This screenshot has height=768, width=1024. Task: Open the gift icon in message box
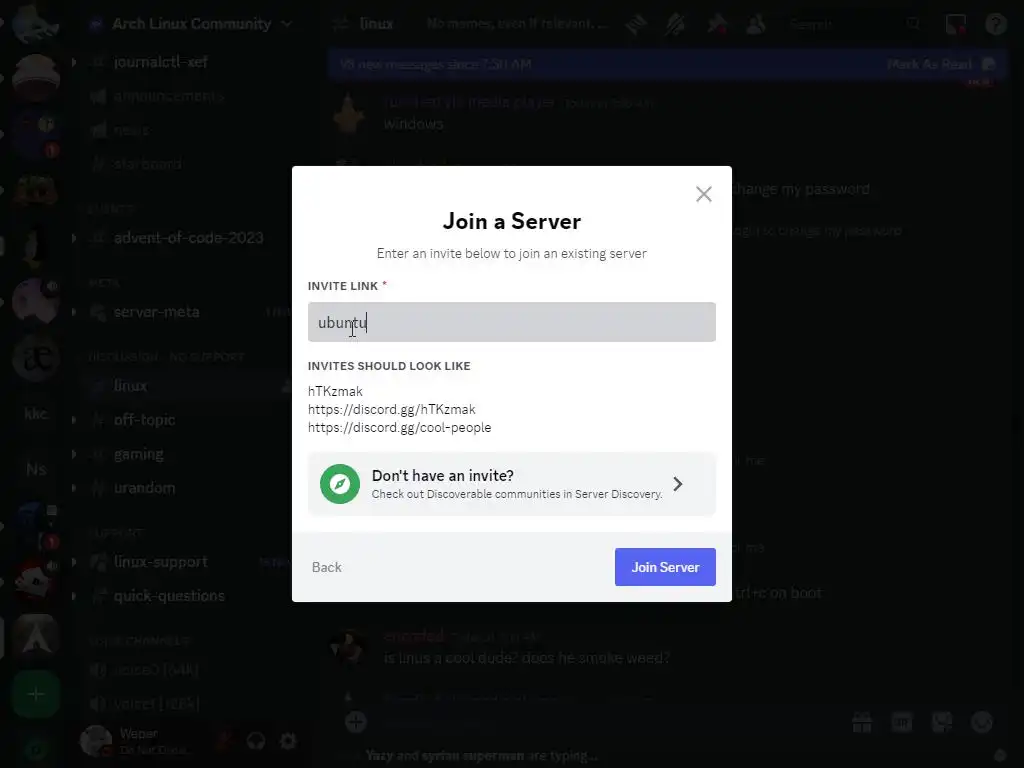tap(862, 722)
